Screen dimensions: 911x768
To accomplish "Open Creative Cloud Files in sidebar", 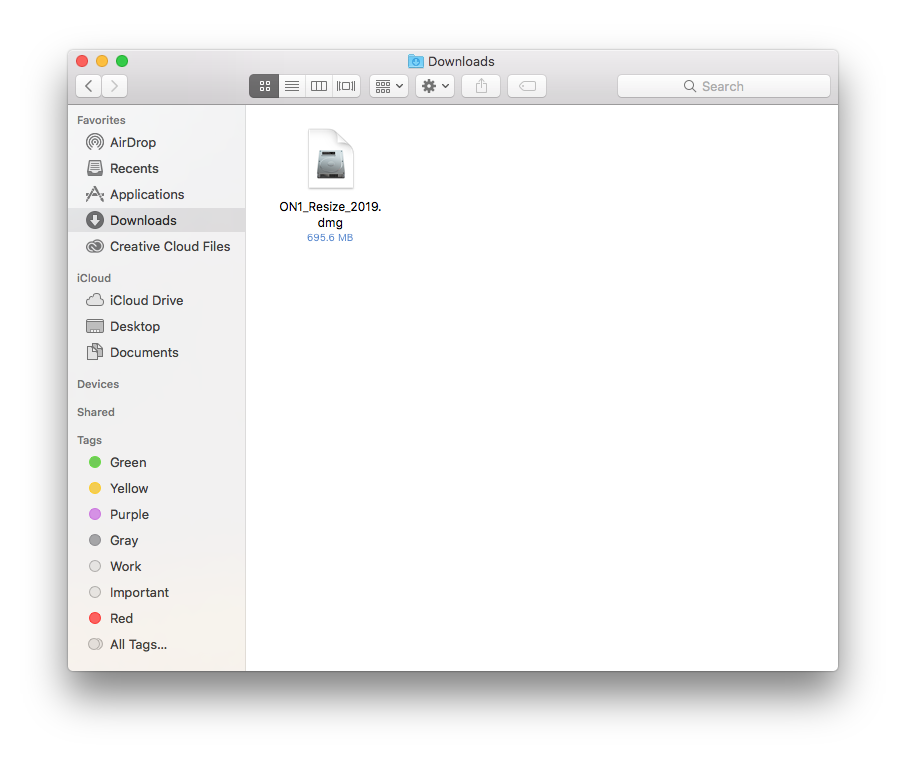I will (156, 246).
